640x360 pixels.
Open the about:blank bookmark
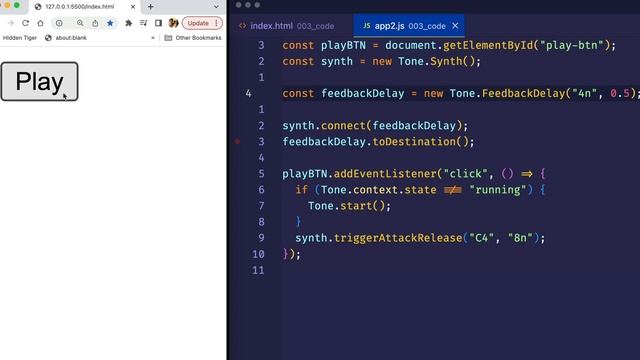[x=66, y=38]
